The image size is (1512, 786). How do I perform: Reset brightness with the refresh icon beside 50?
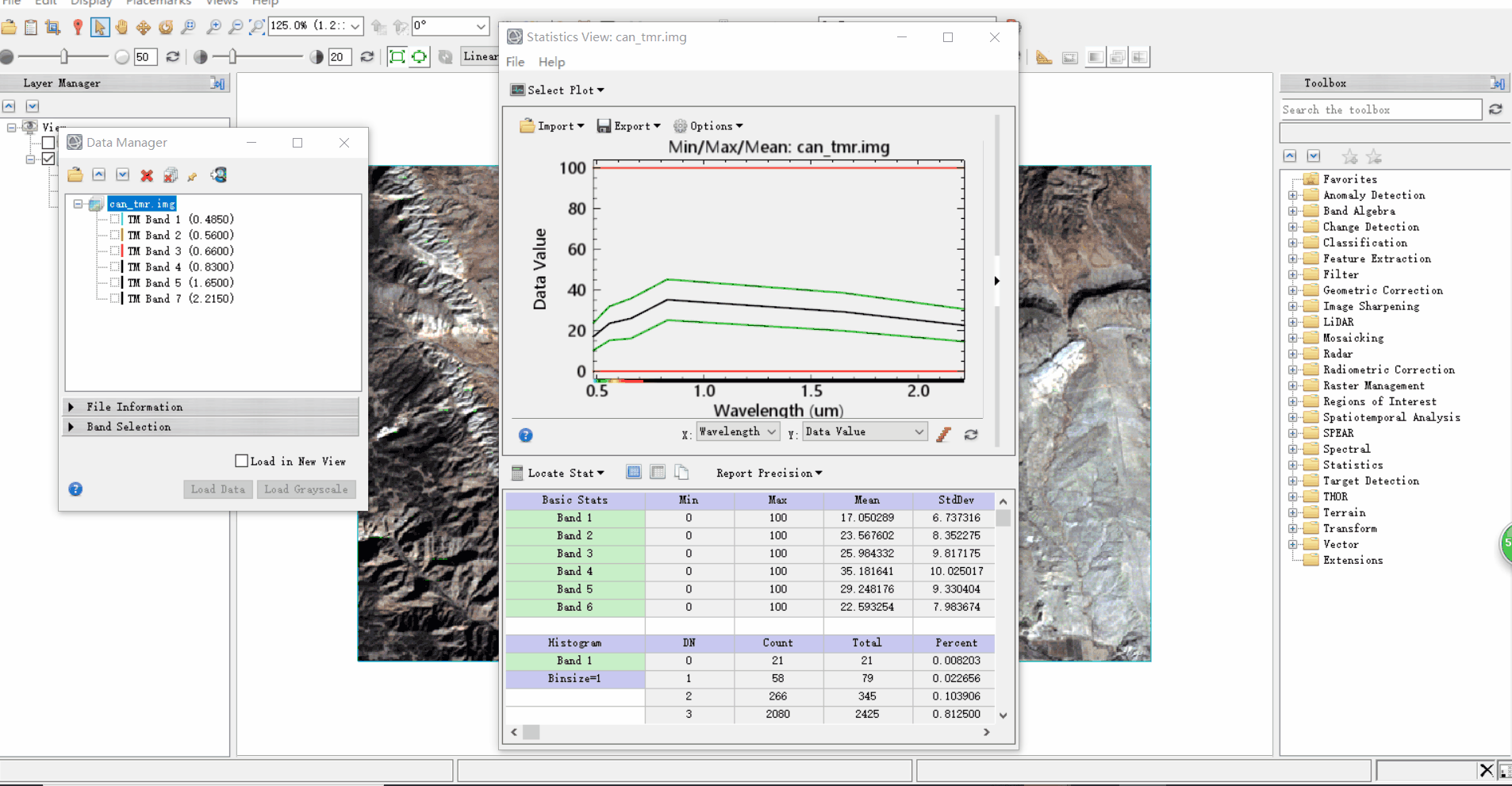point(173,57)
